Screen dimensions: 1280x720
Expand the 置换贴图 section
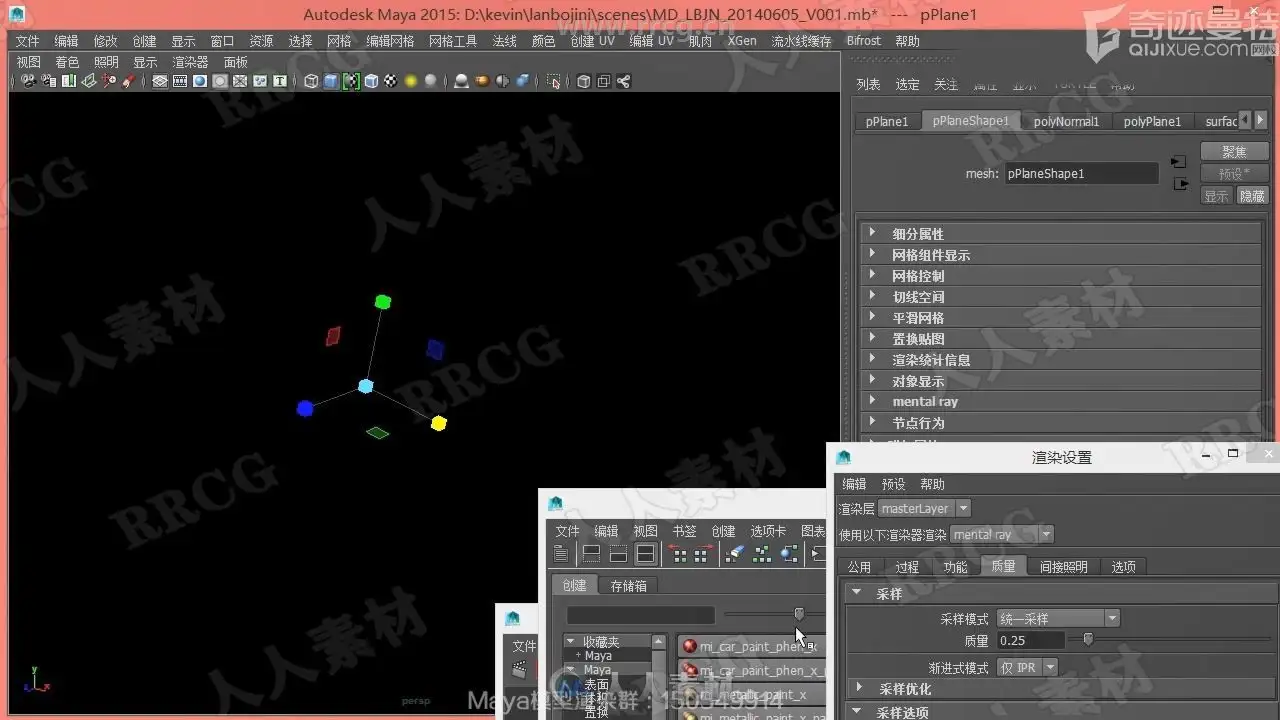click(x=1061, y=339)
